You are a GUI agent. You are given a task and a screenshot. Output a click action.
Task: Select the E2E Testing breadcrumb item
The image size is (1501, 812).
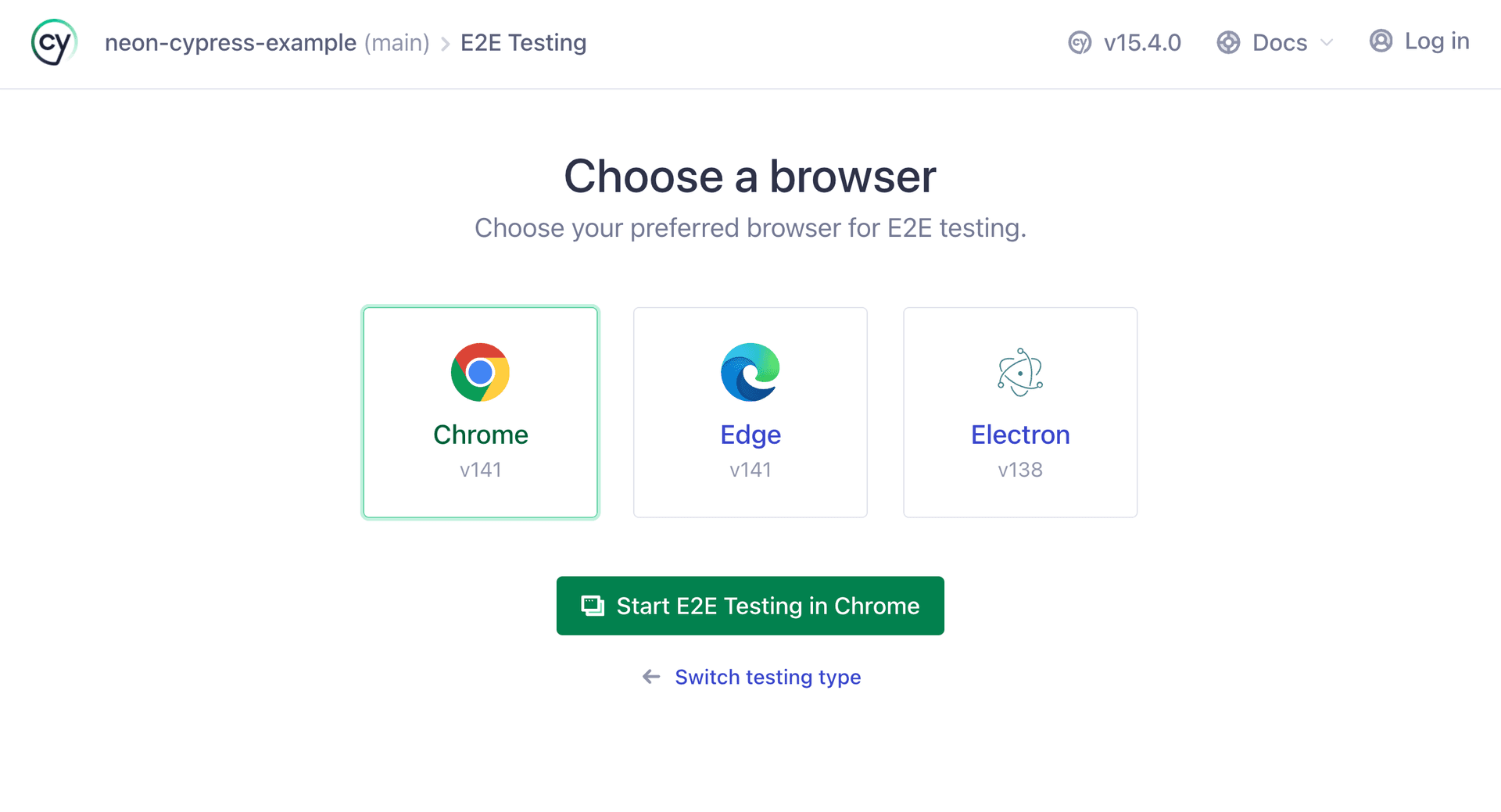(523, 43)
